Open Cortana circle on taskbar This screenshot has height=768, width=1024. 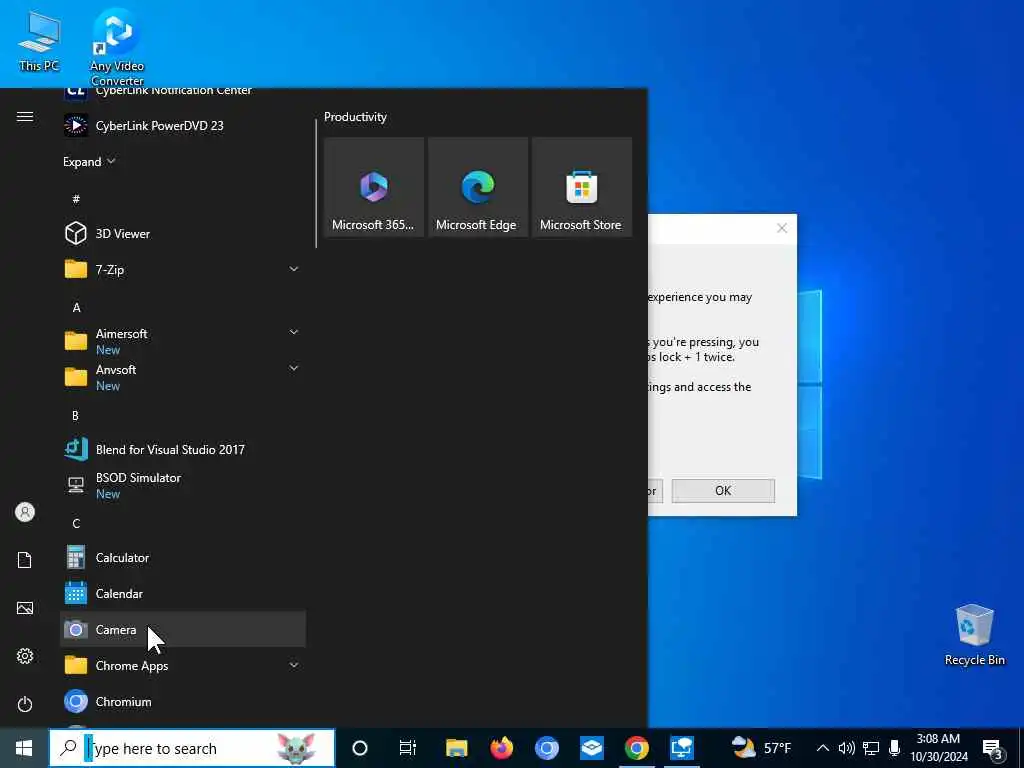[360, 748]
